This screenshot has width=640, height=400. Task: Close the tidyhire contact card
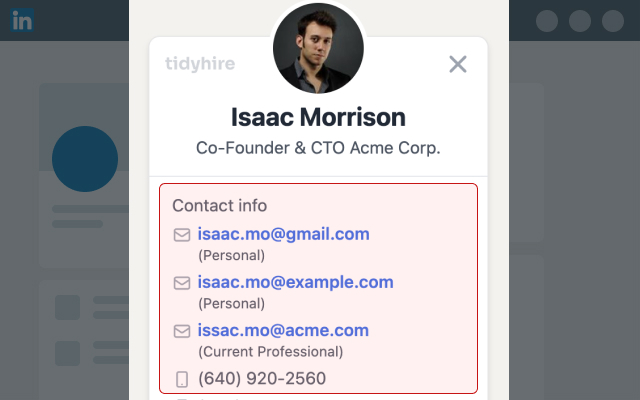tap(458, 64)
